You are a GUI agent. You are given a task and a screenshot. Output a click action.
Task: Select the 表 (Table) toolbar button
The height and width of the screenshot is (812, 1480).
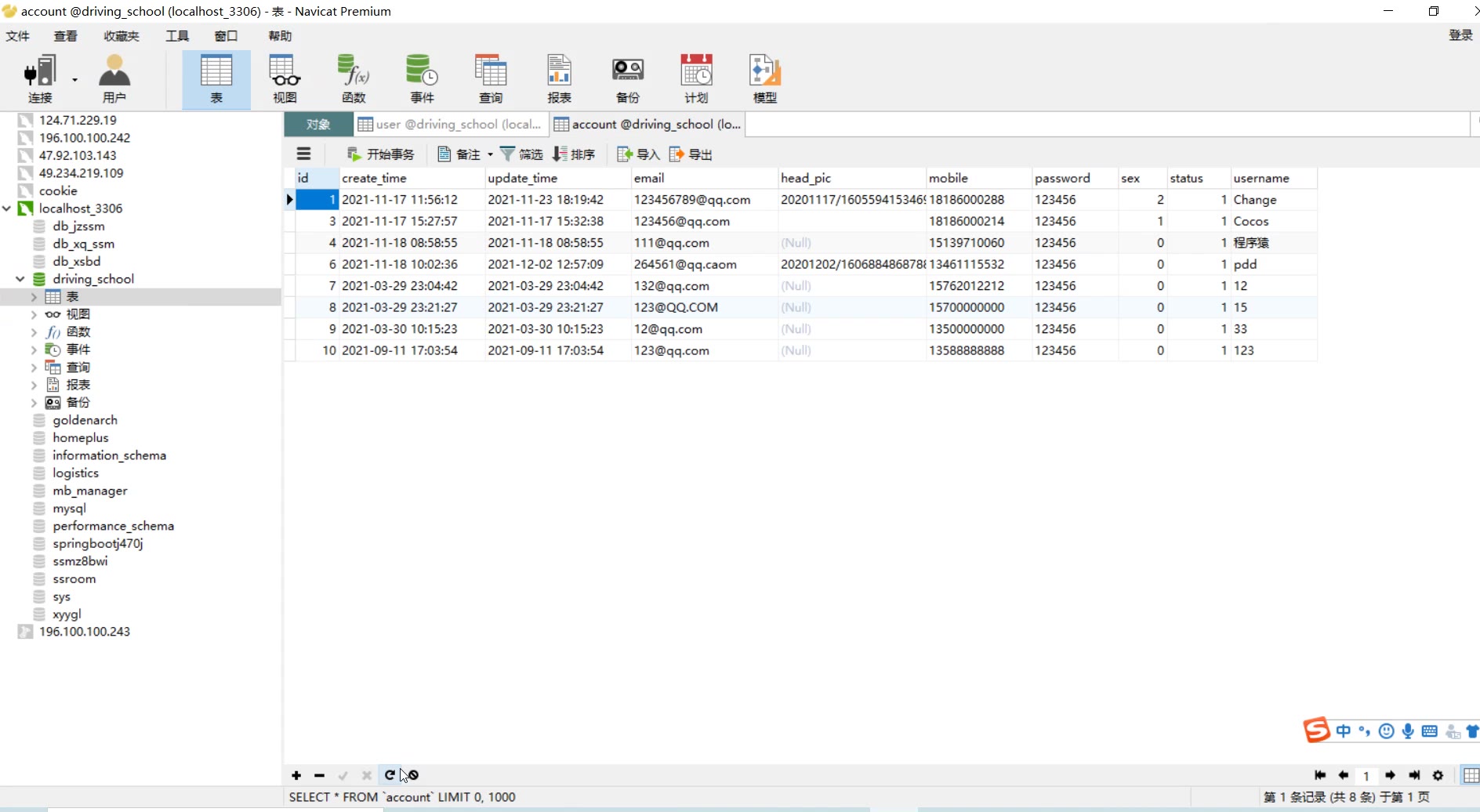click(x=216, y=79)
